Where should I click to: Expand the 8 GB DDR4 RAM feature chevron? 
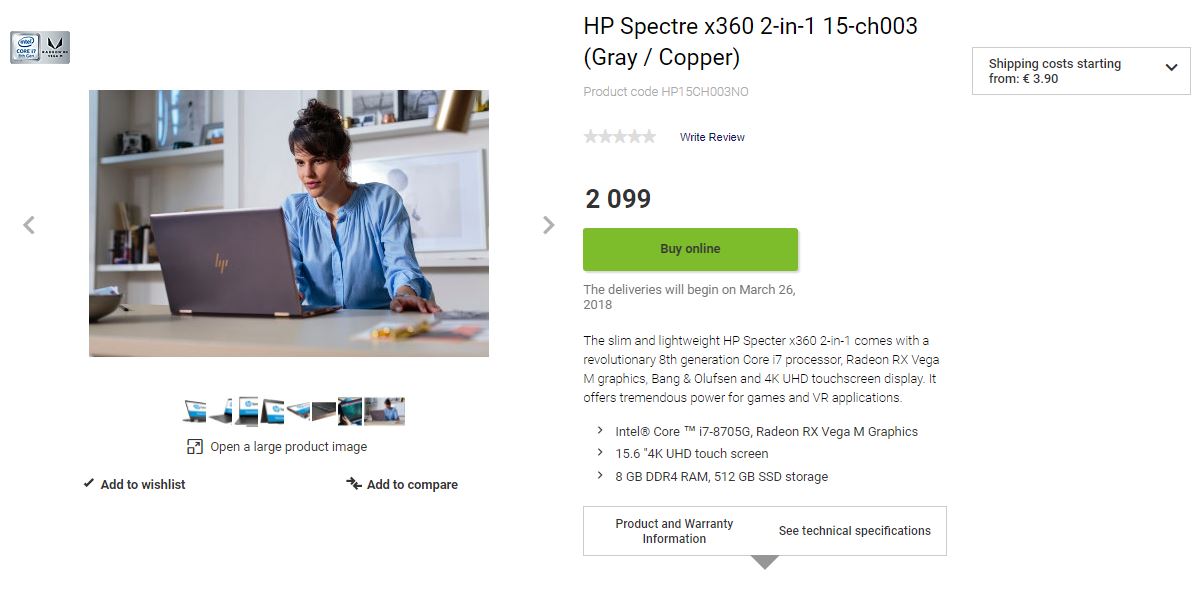click(x=600, y=476)
